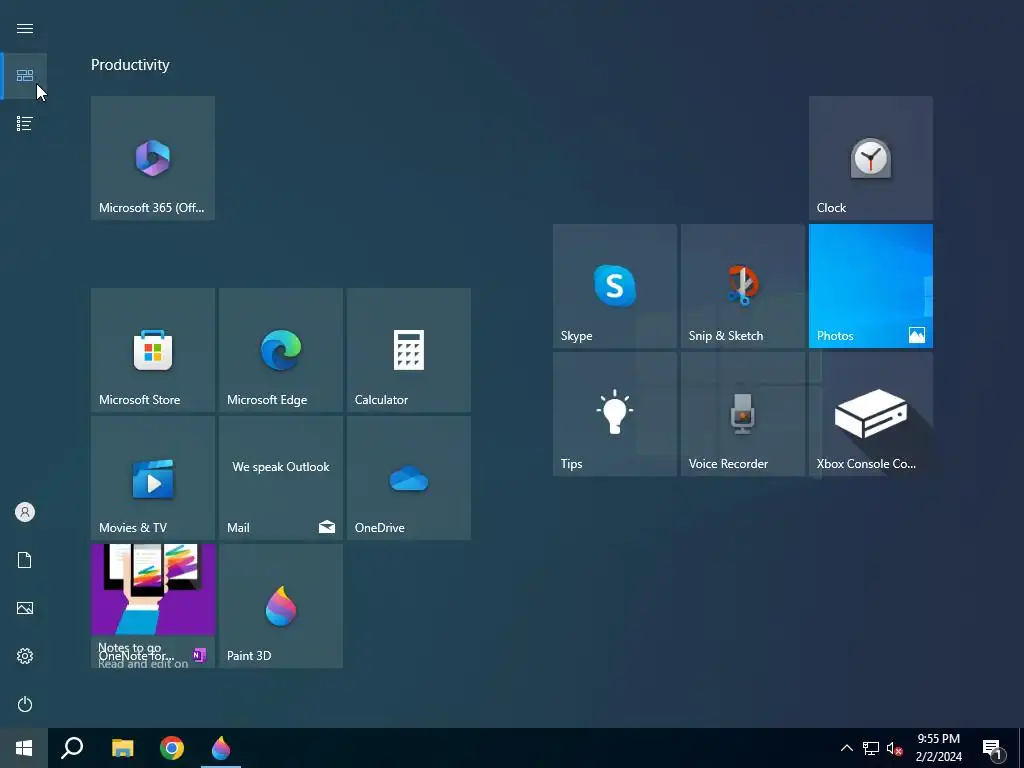Launch Google Chrome from the taskbar
Screen dimensions: 1024x768
172,748
